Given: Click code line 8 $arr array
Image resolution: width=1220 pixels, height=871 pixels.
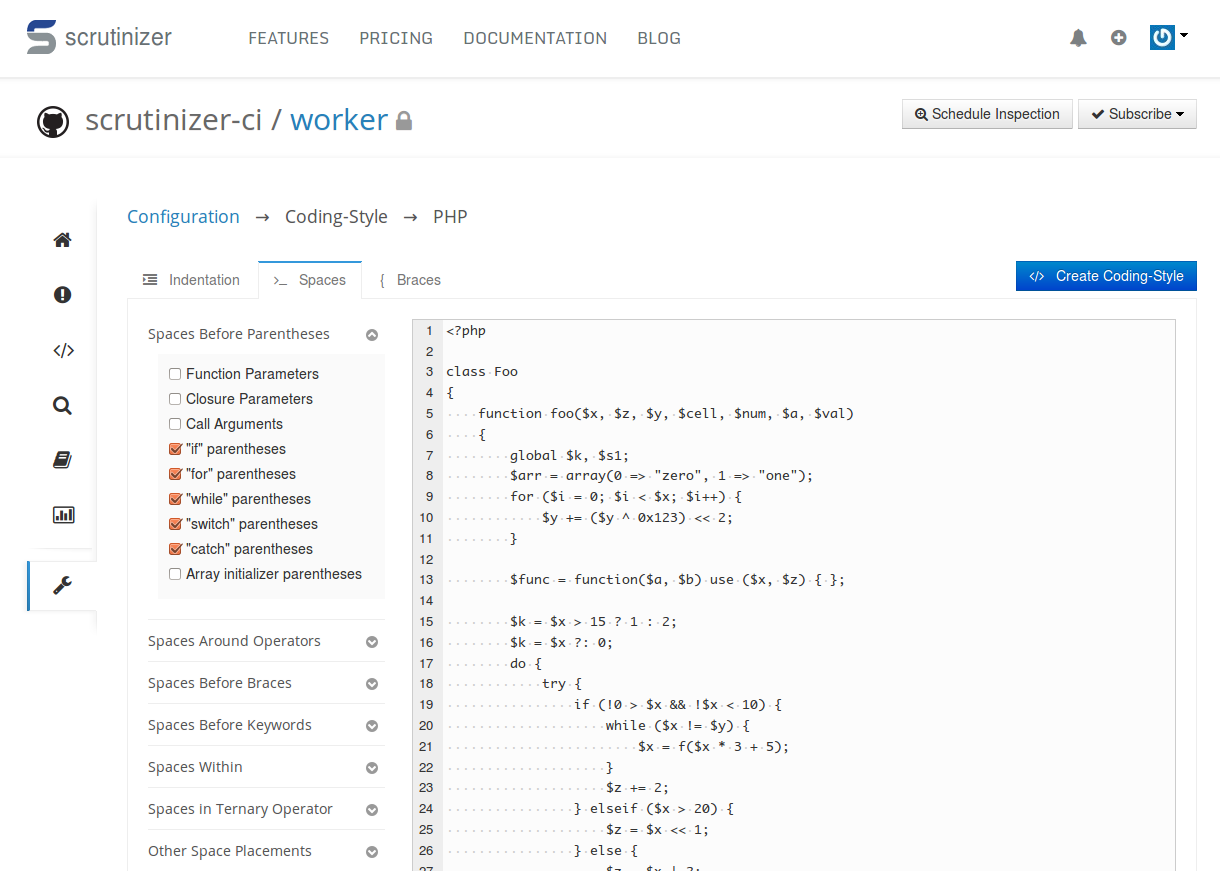Looking at the screenshot, I should [x=662, y=475].
